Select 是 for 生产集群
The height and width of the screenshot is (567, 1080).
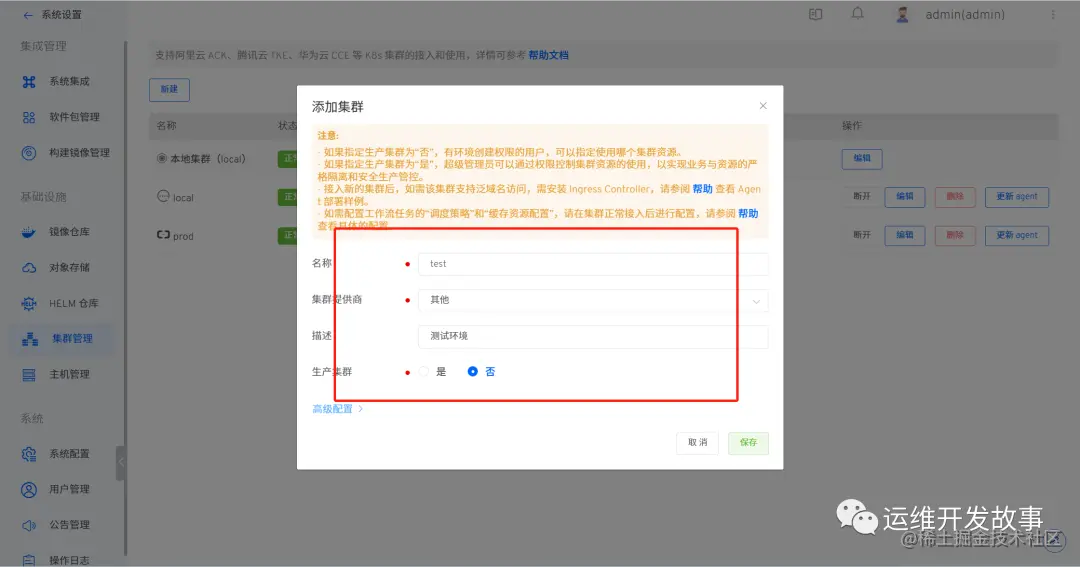pyautogui.click(x=424, y=372)
